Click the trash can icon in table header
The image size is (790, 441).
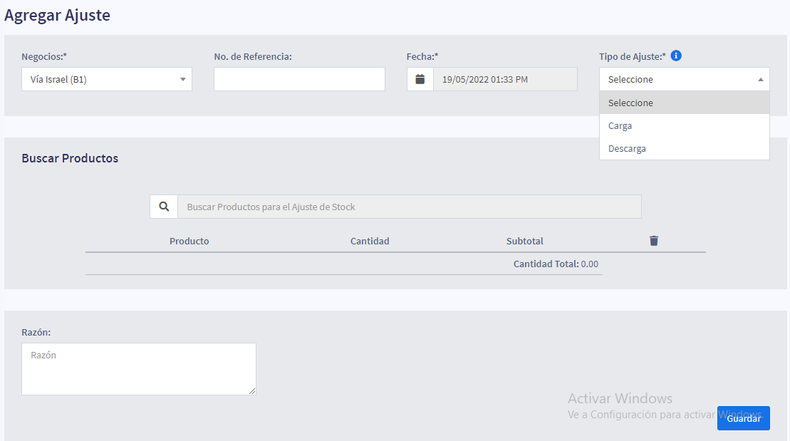(x=653, y=241)
